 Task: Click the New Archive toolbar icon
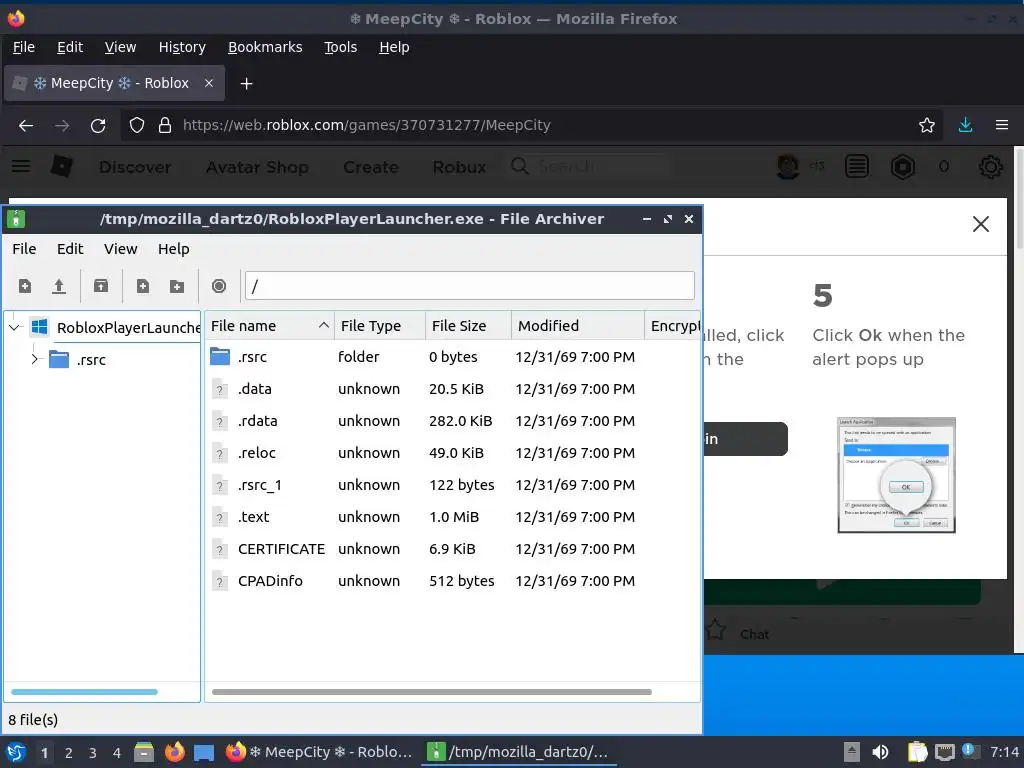tap(25, 286)
